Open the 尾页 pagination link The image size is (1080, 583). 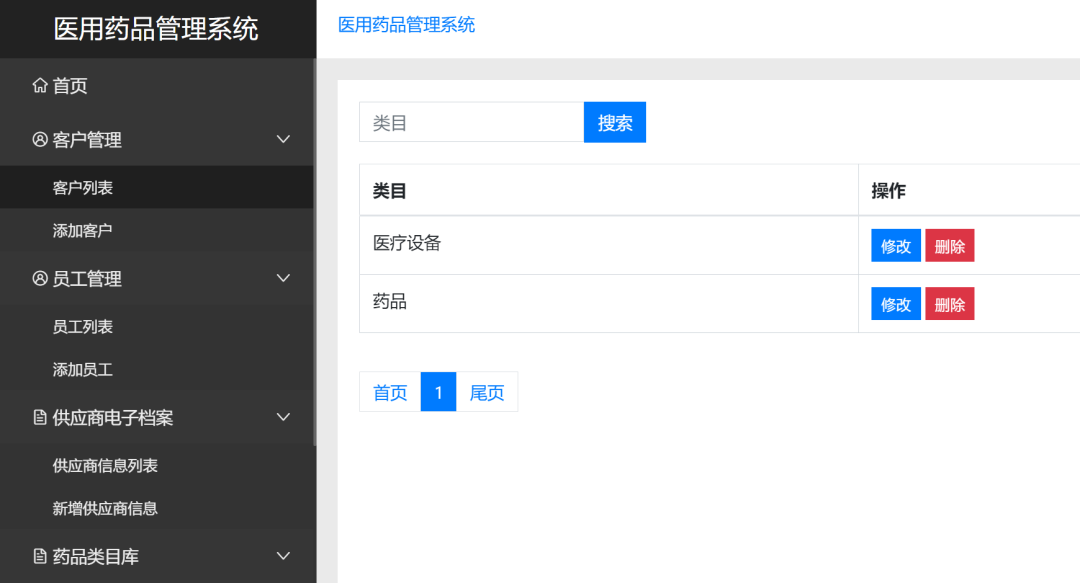point(488,391)
